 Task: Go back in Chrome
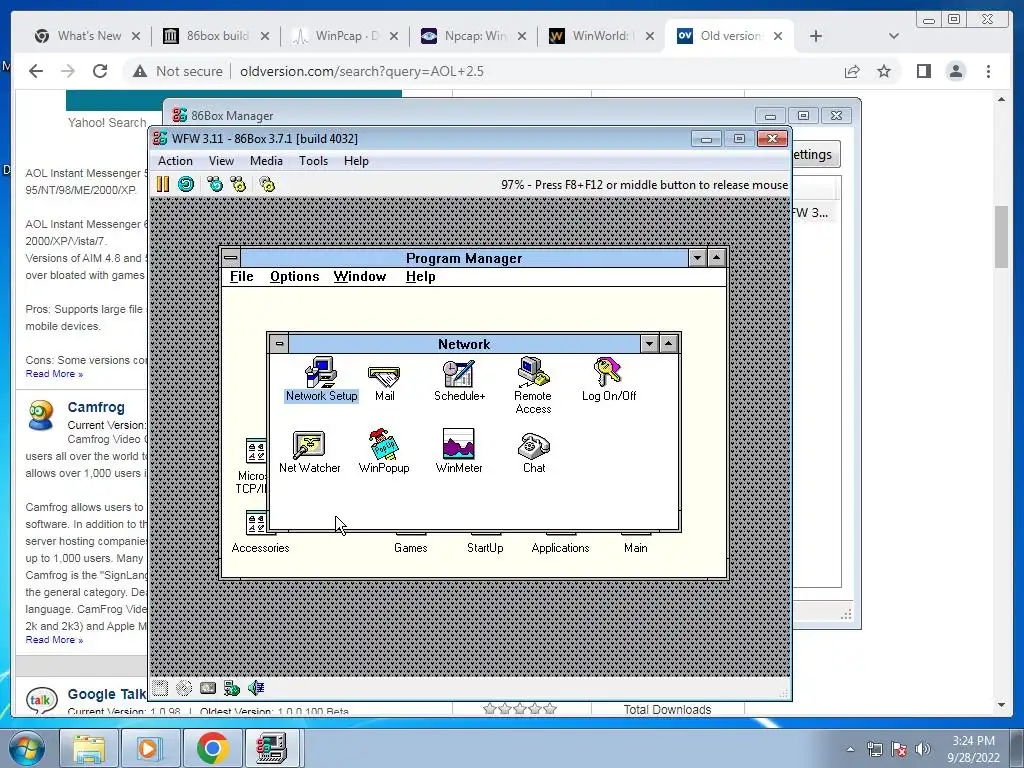pyautogui.click(x=36, y=71)
